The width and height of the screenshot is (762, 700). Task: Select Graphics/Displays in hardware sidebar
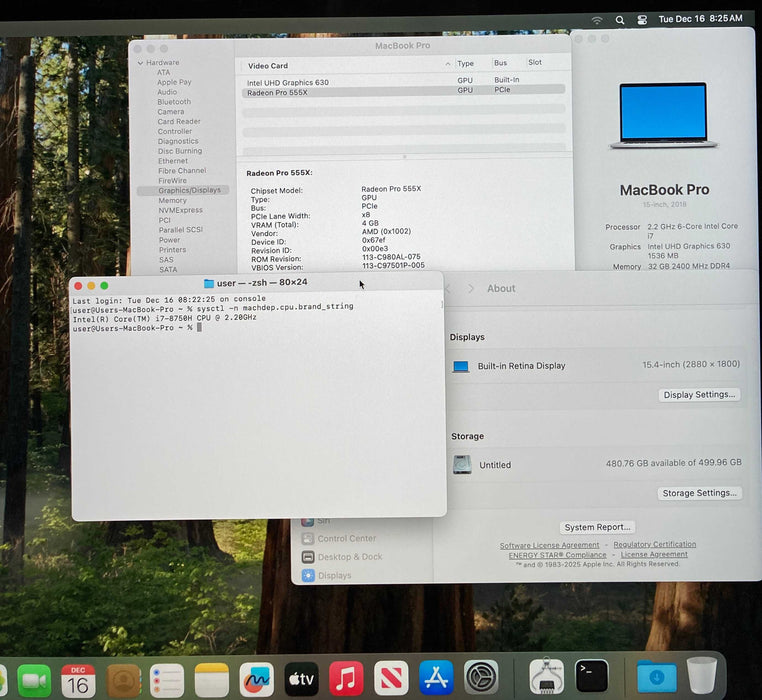183,190
